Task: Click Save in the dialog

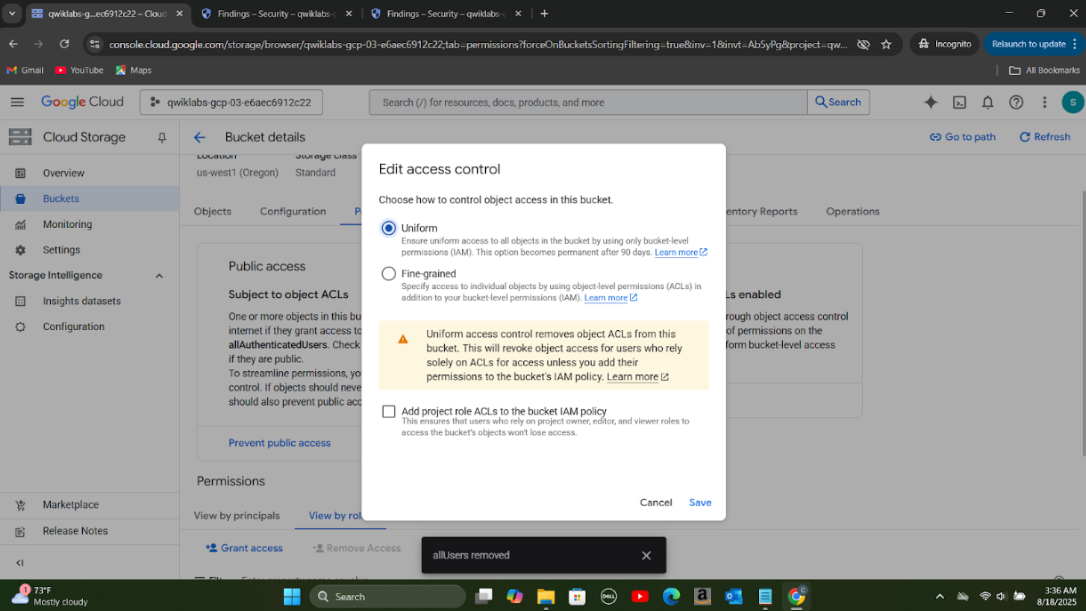Action: coord(700,502)
